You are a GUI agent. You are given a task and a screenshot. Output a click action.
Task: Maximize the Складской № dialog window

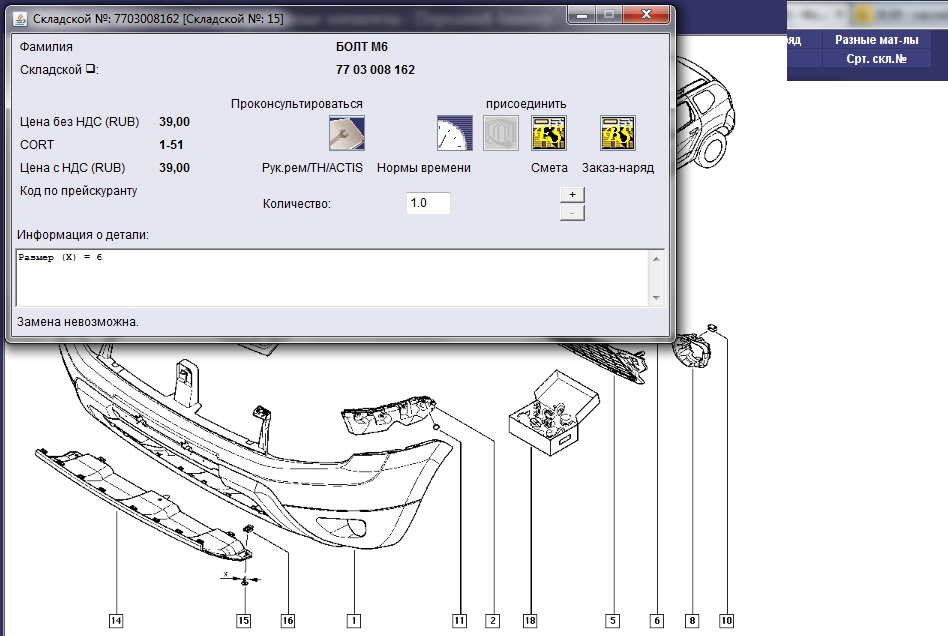click(608, 14)
